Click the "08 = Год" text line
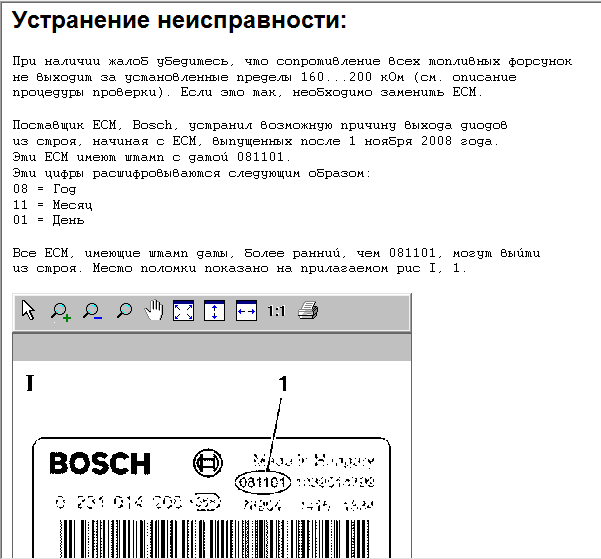 coord(50,188)
